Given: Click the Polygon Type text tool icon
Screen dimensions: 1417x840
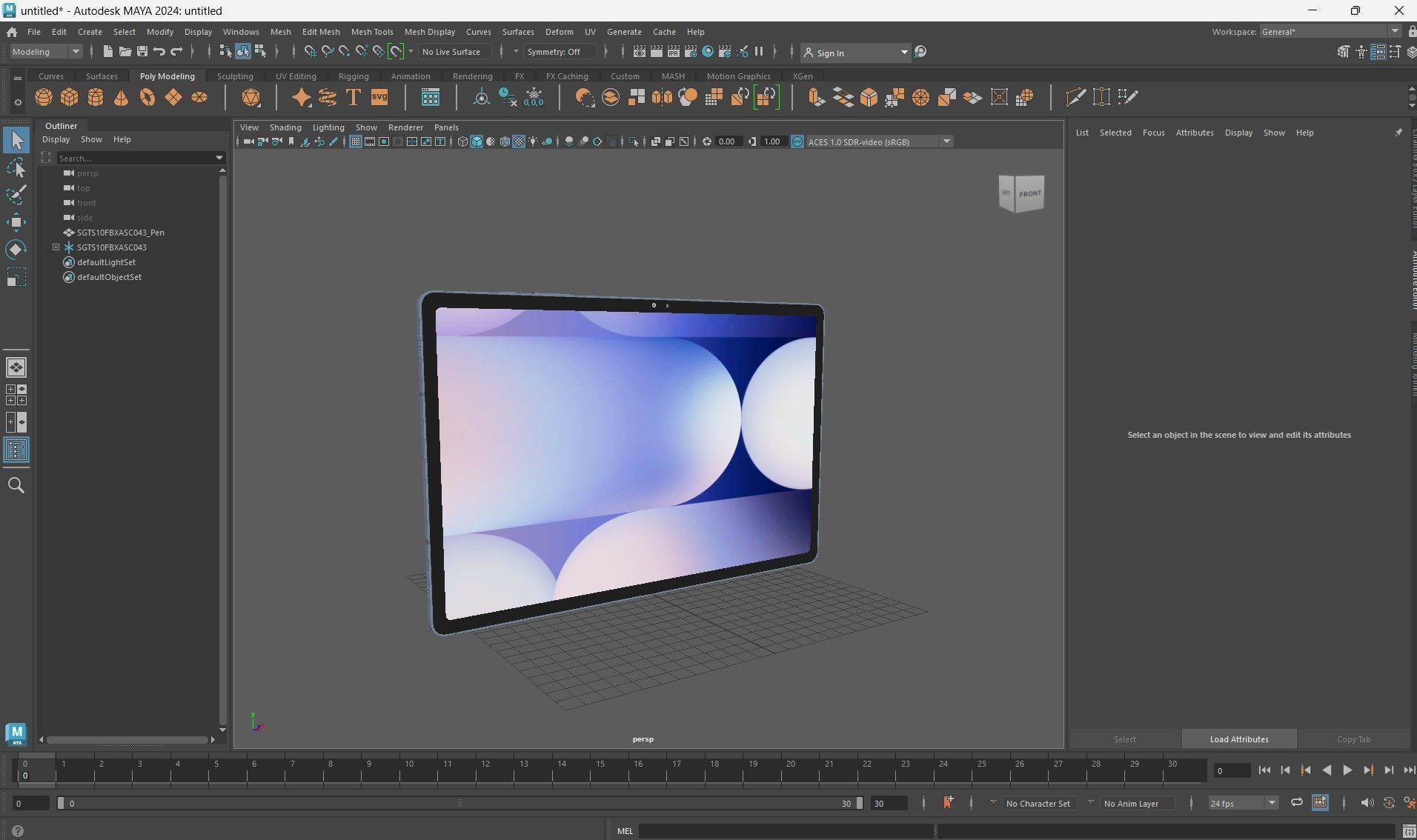Looking at the screenshot, I should (354, 97).
